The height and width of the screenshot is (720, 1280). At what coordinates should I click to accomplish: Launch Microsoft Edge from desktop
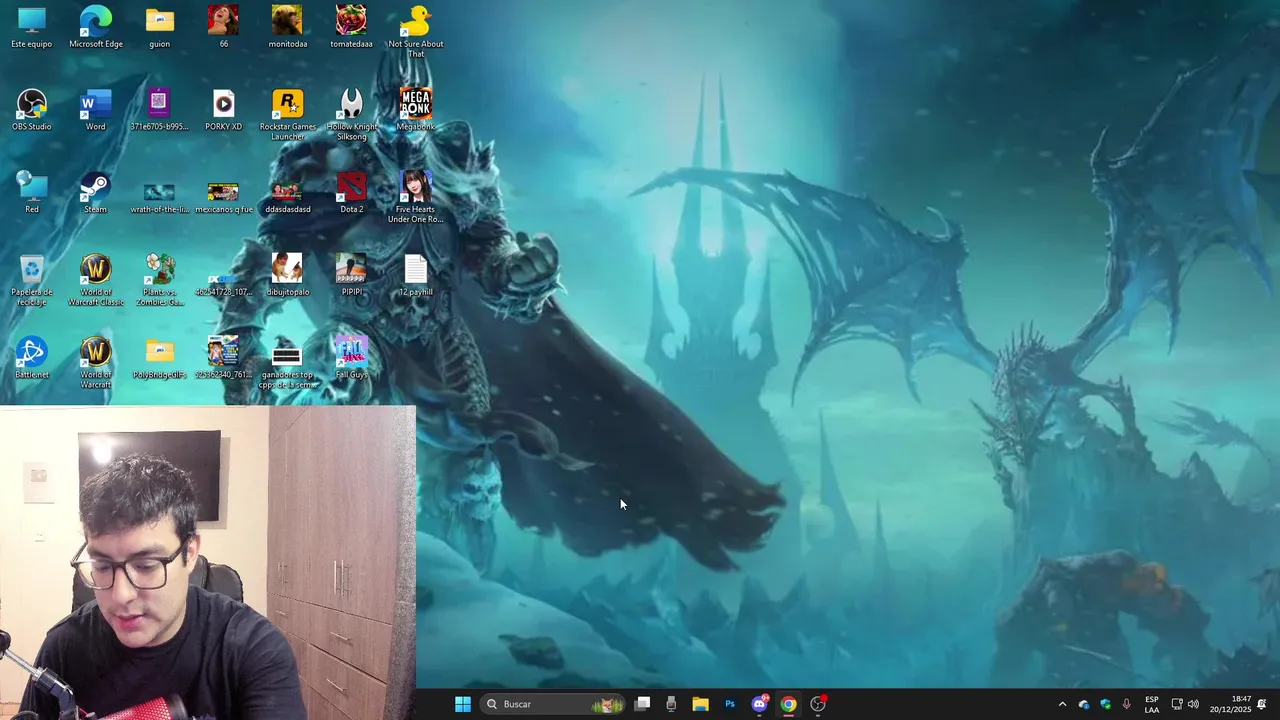point(96,27)
